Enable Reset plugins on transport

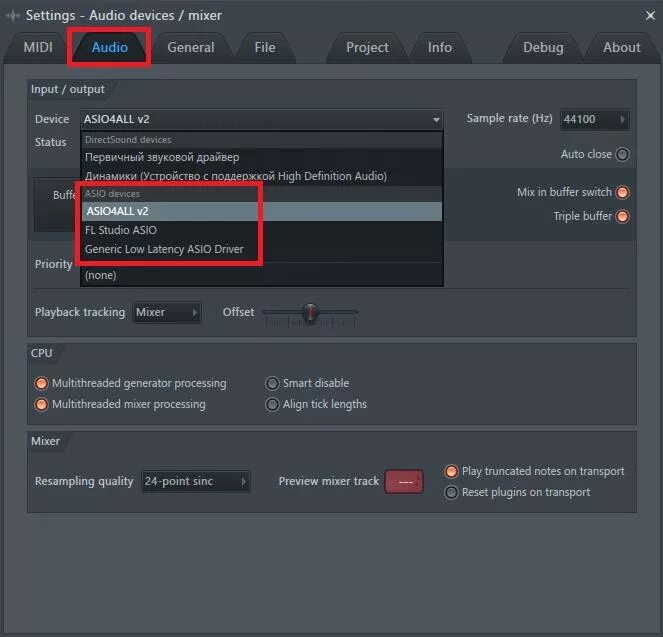(451, 492)
